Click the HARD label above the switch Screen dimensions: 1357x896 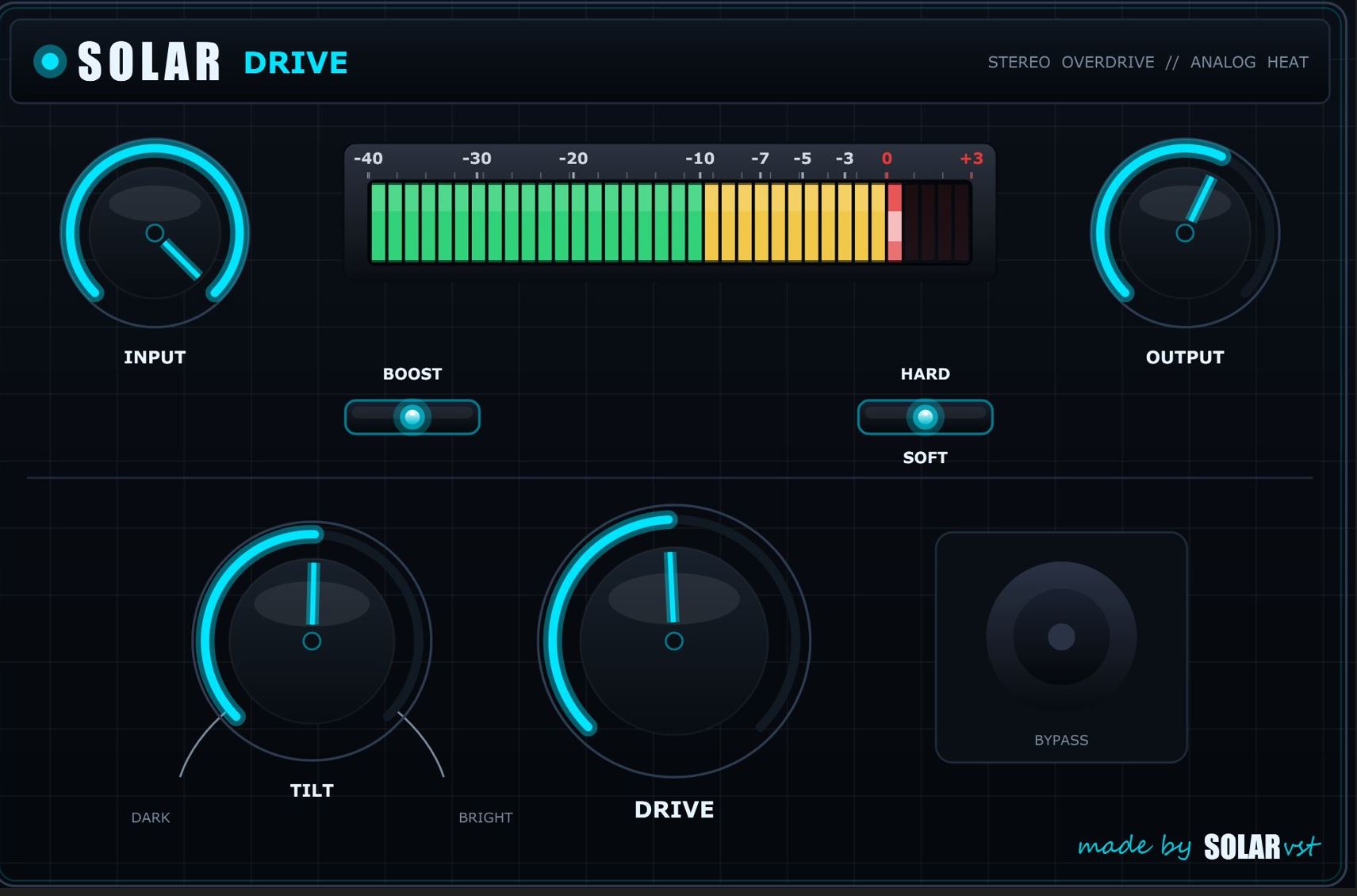(925, 373)
